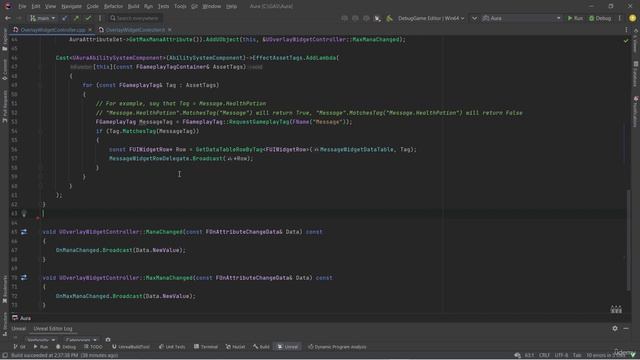Open the Aura run configuration dropdown
Image resolution: width=640 pixels, height=360 pixels.
[521, 18]
